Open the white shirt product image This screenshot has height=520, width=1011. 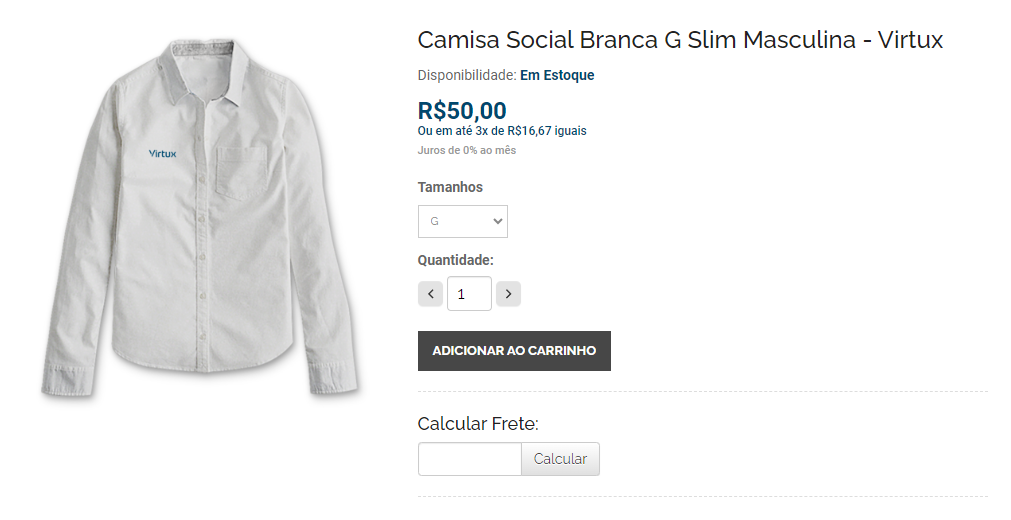coord(200,220)
